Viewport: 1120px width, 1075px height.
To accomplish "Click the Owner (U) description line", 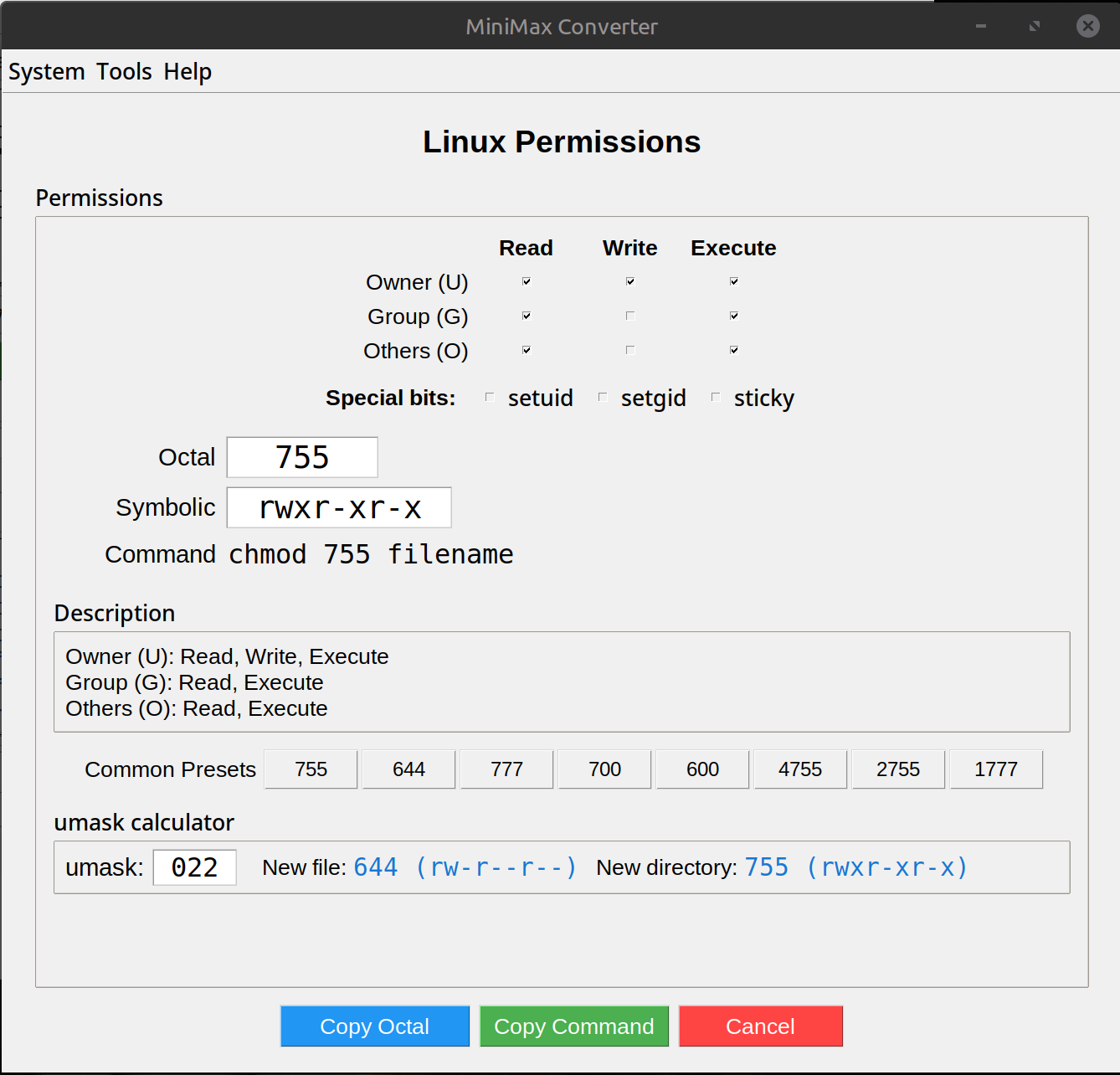I will pos(227,656).
